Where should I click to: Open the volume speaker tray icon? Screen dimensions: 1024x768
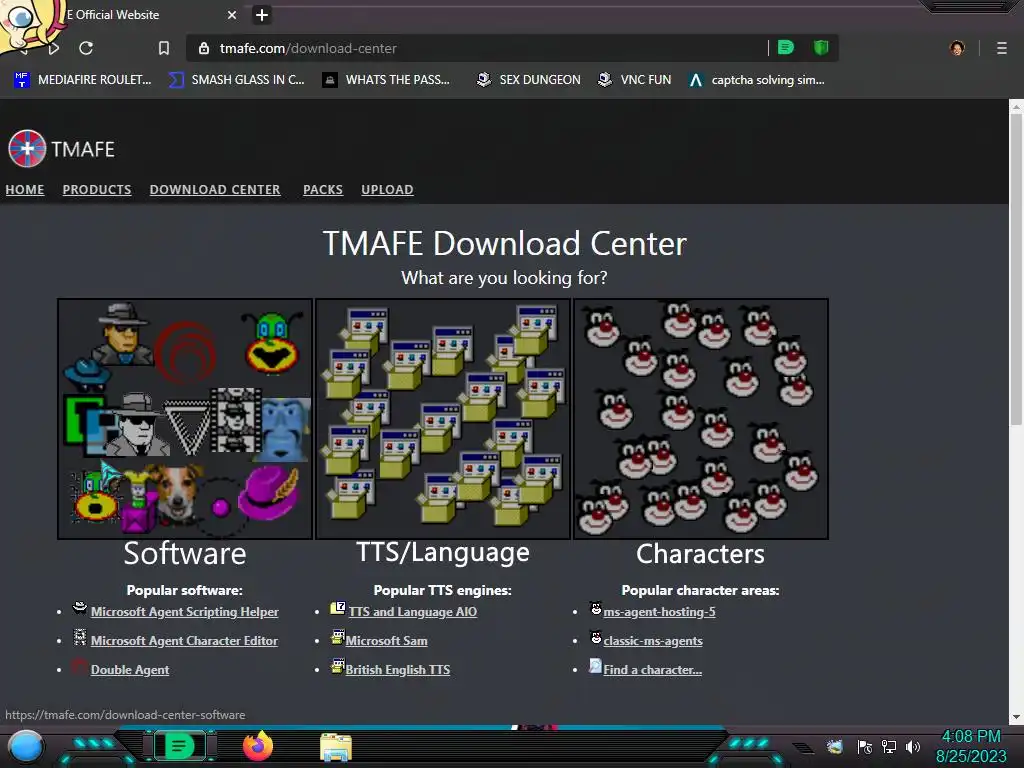[x=912, y=747]
